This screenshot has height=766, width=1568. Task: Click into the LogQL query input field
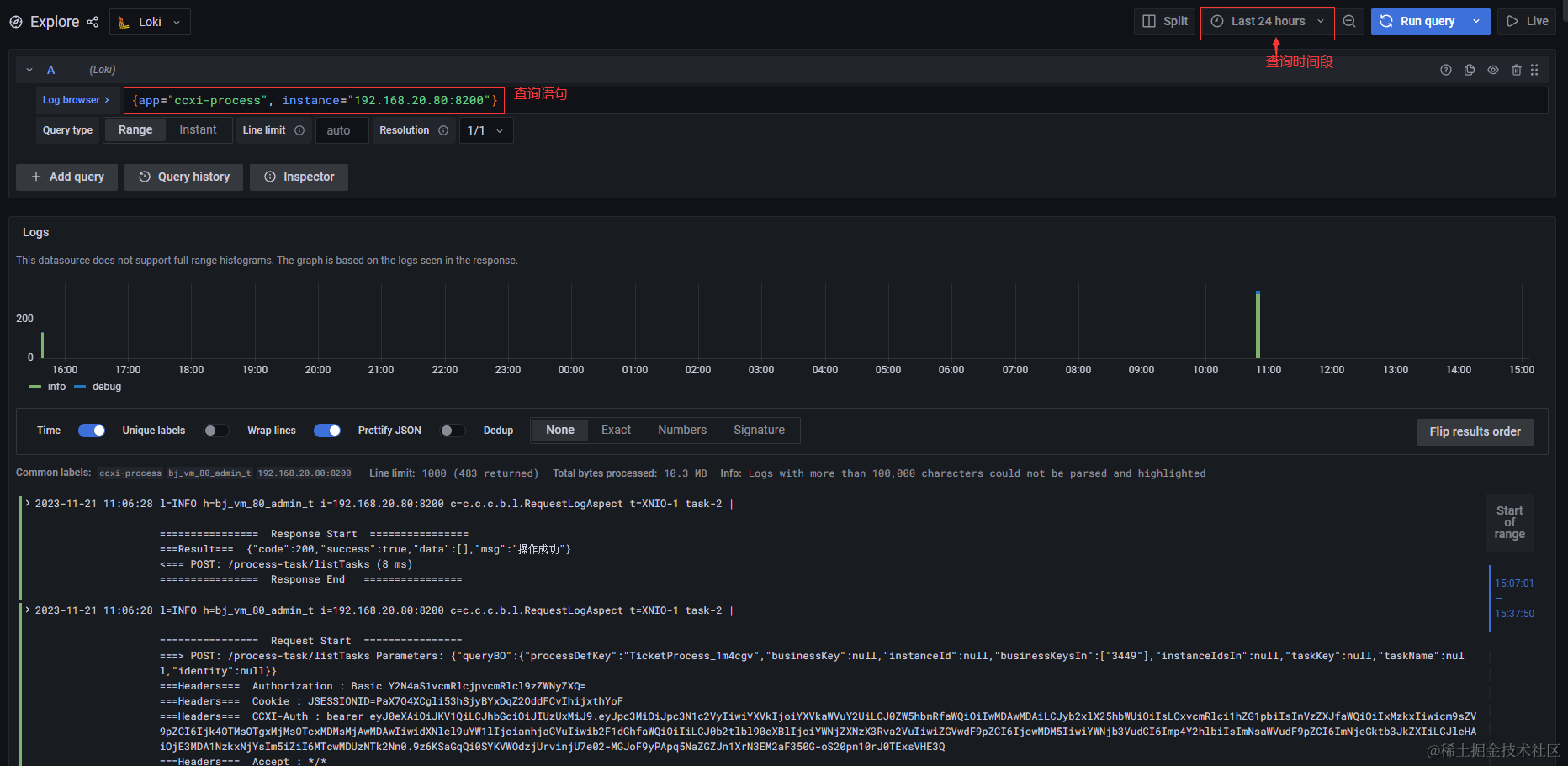point(835,100)
